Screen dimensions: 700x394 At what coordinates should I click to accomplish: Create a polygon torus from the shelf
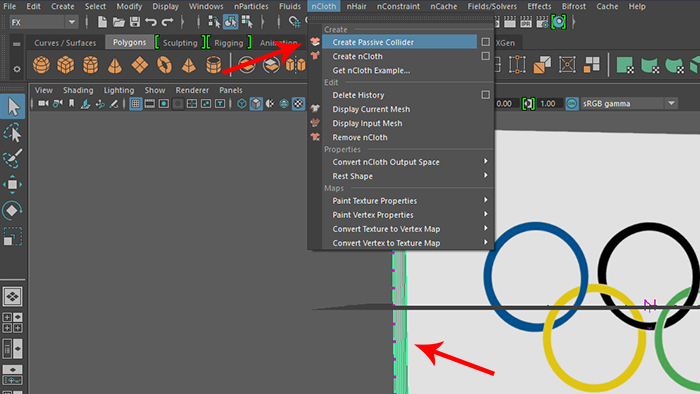tap(164, 65)
